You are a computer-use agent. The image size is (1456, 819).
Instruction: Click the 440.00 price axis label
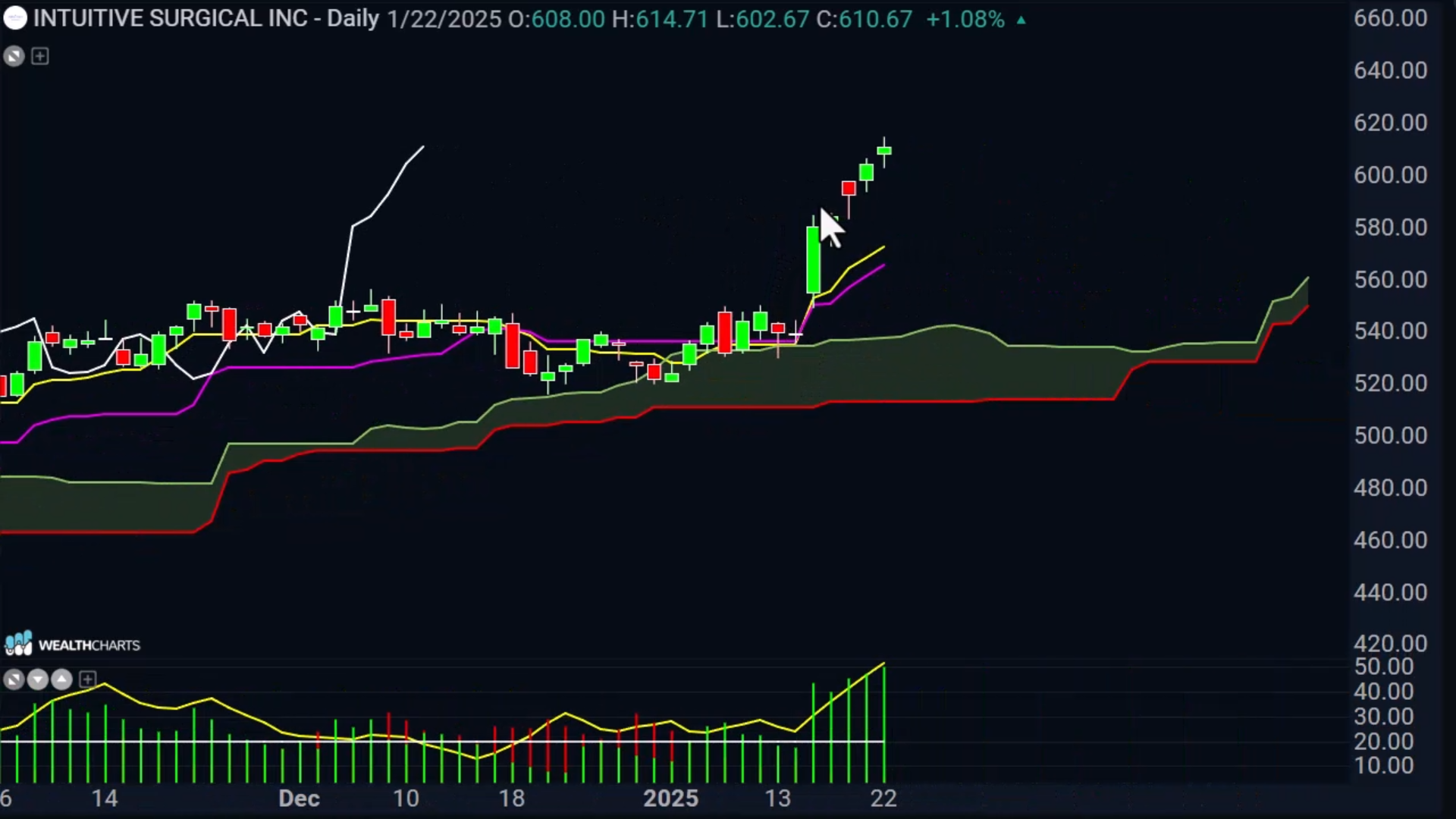[x=1391, y=592]
